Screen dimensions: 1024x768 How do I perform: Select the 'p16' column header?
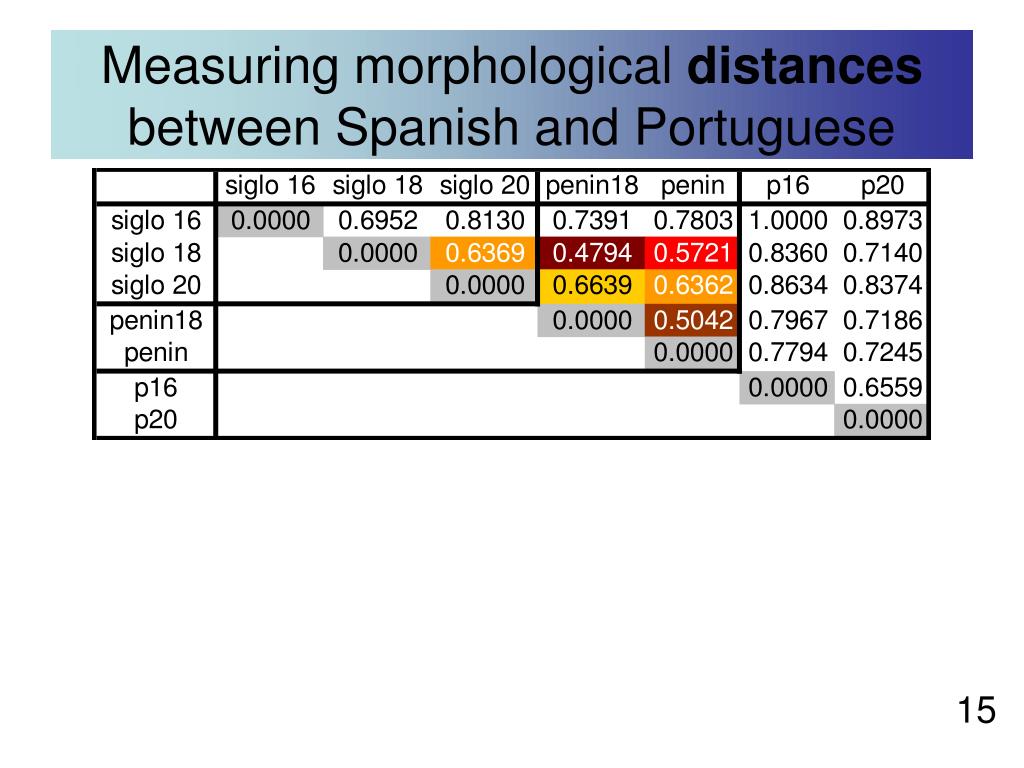pyautogui.click(x=788, y=186)
